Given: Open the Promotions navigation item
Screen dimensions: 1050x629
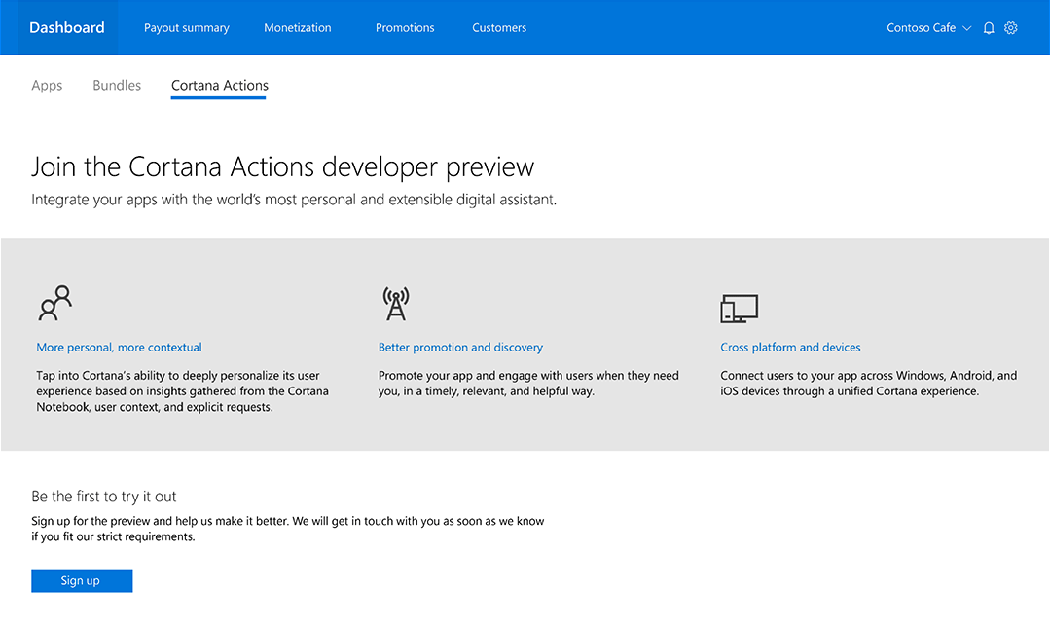Looking at the screenshot, I should (405, 28).
